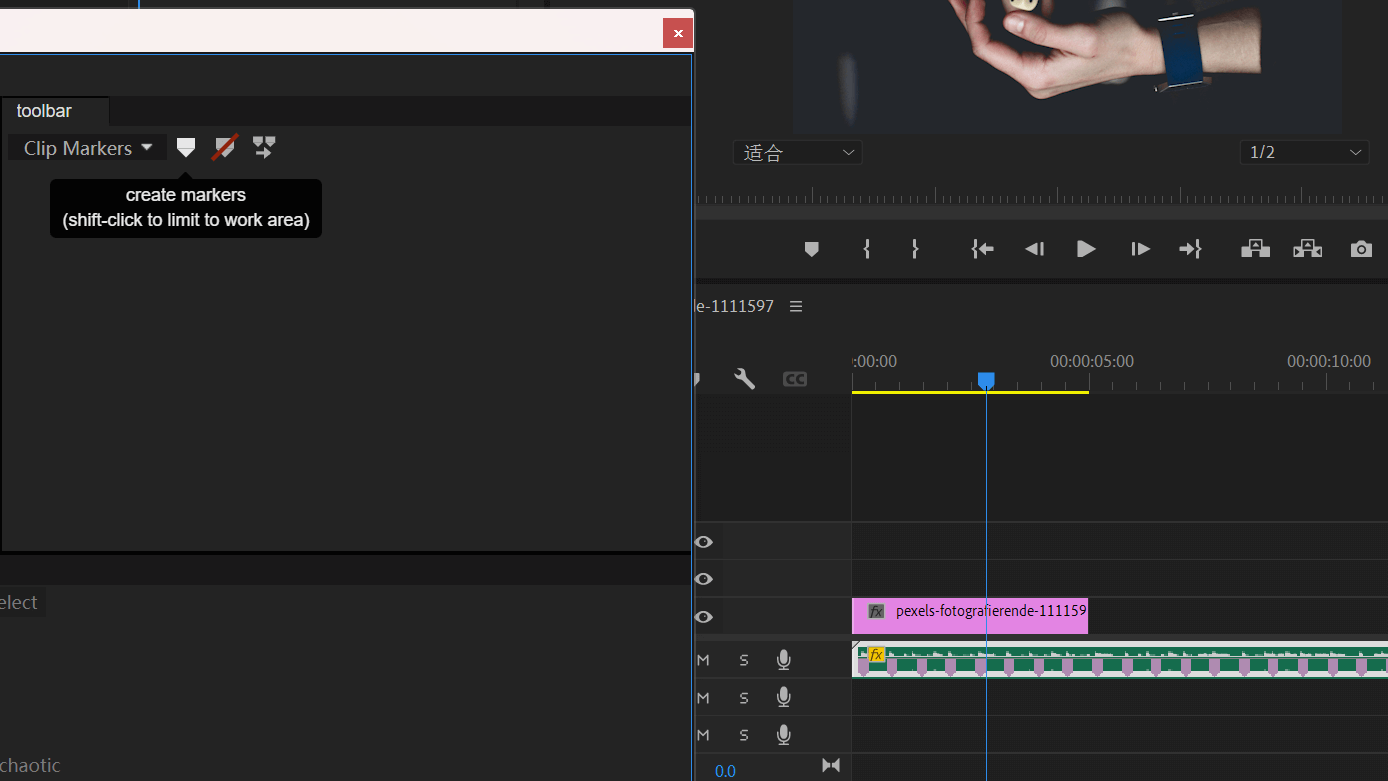Click the Lift button
Viewport: 1388px width, 781px height.
(x=1256, y=249)
